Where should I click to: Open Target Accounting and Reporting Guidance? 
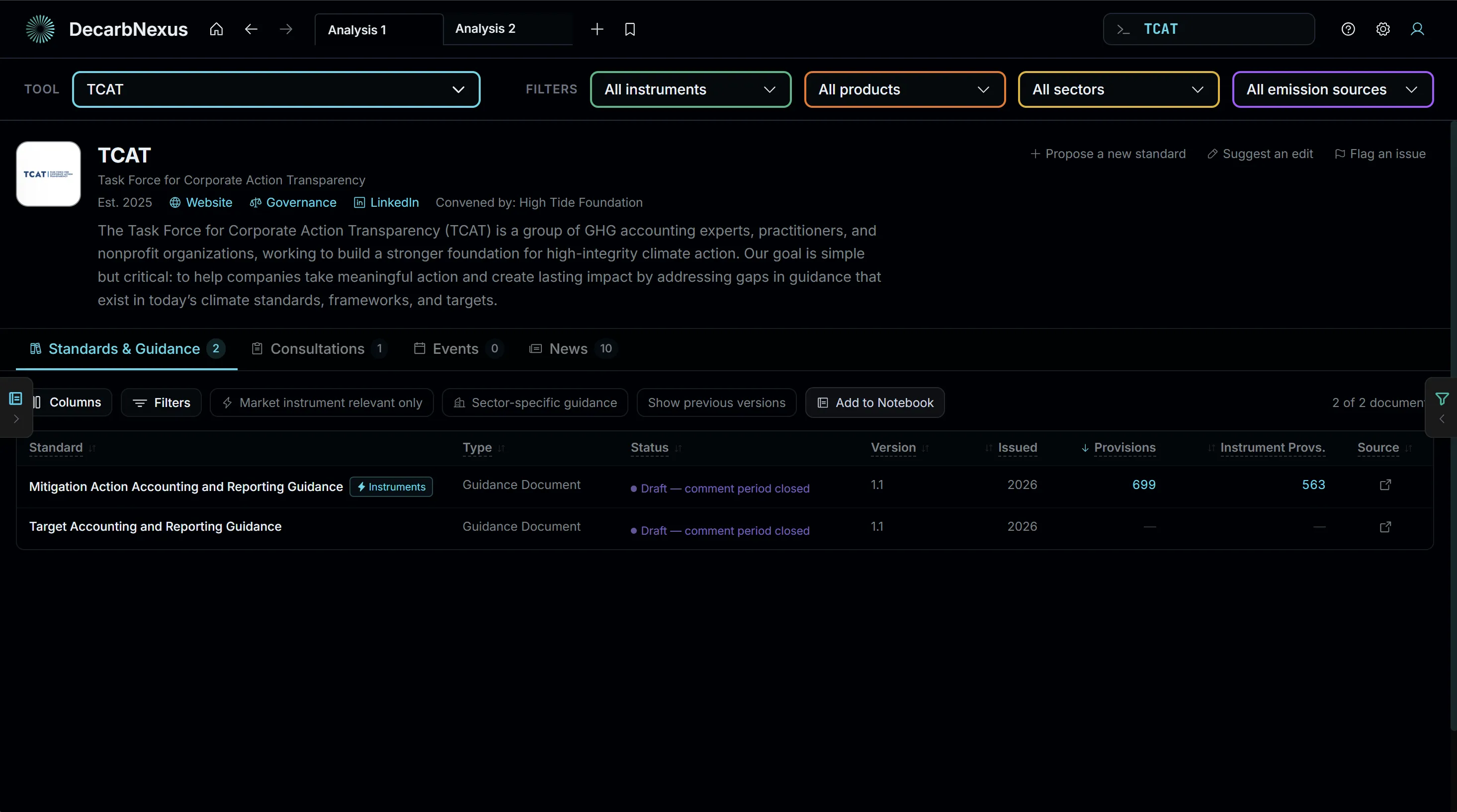[x=155, y=526]
